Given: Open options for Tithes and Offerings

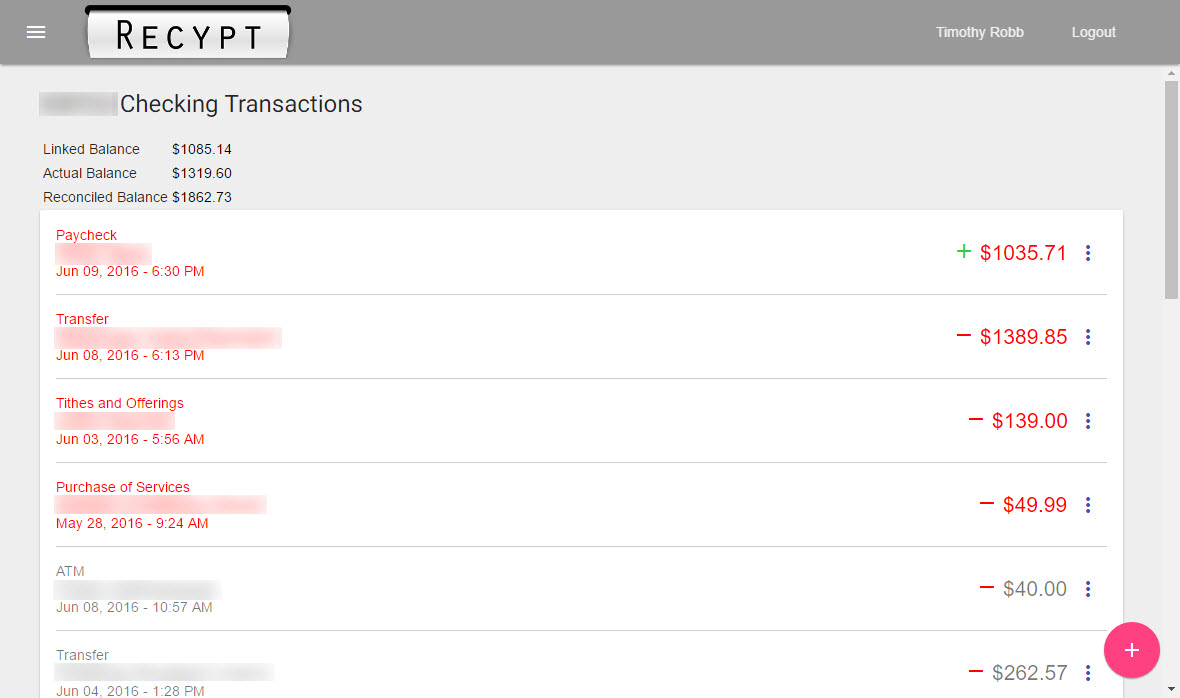Looking at the screenshot, I should (1087, 421).
